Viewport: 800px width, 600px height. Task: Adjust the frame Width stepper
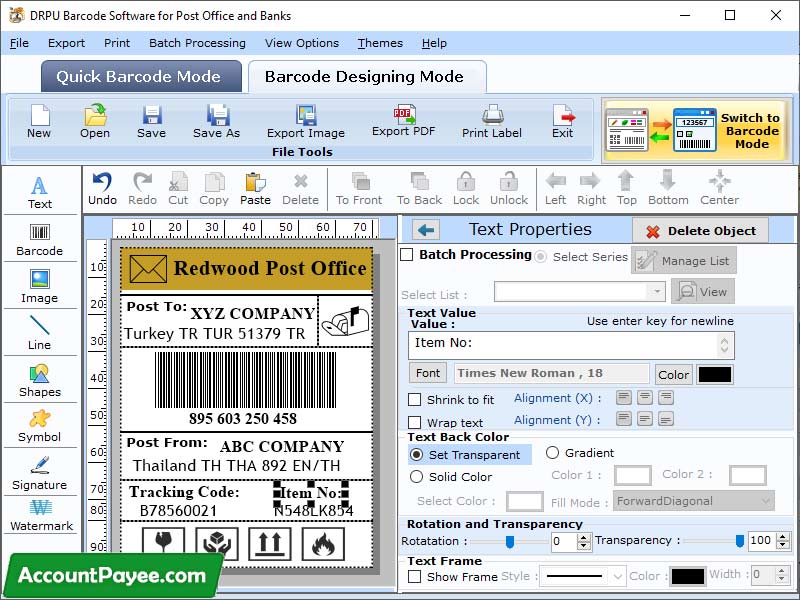[x=782, y=575]
